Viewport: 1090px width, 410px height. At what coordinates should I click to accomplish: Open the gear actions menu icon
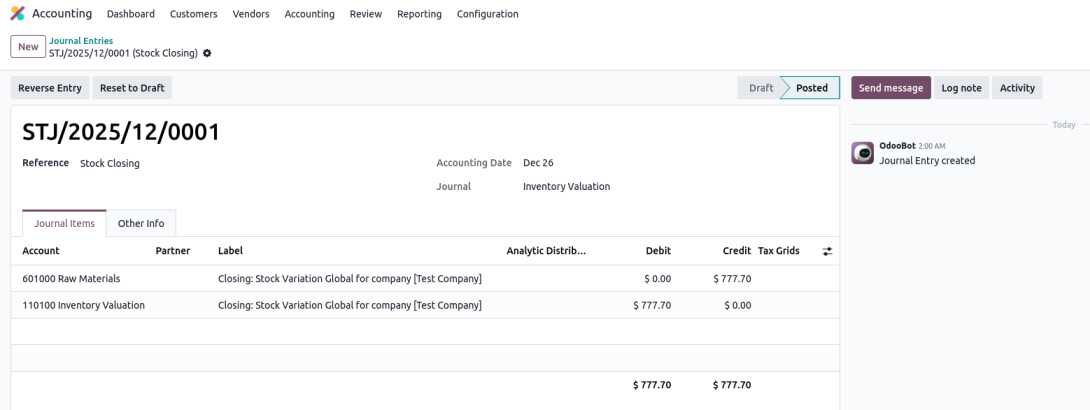(x=207, y=53)
